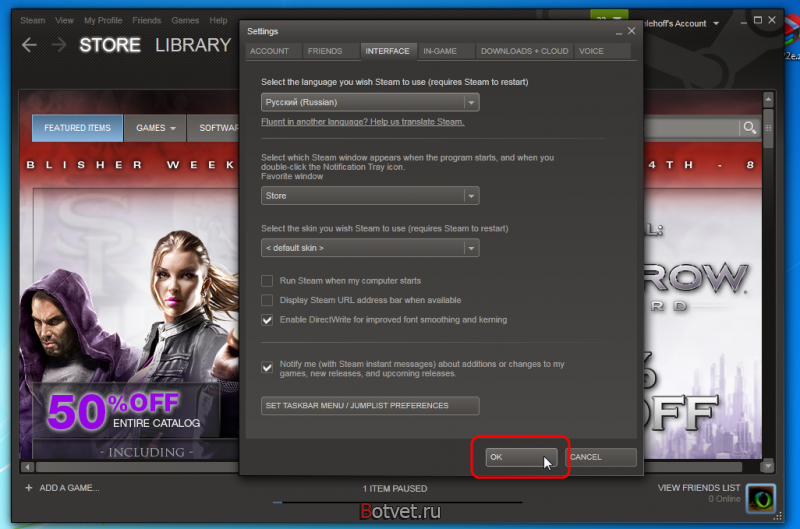
Task: Close the Settings dialog with X
Action: (632, 31)
